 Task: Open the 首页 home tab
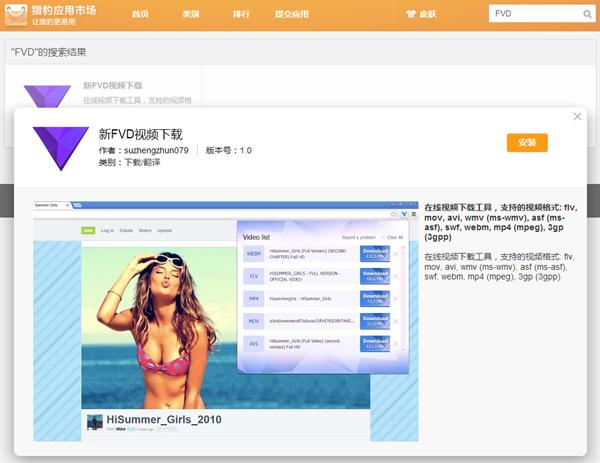140,14
